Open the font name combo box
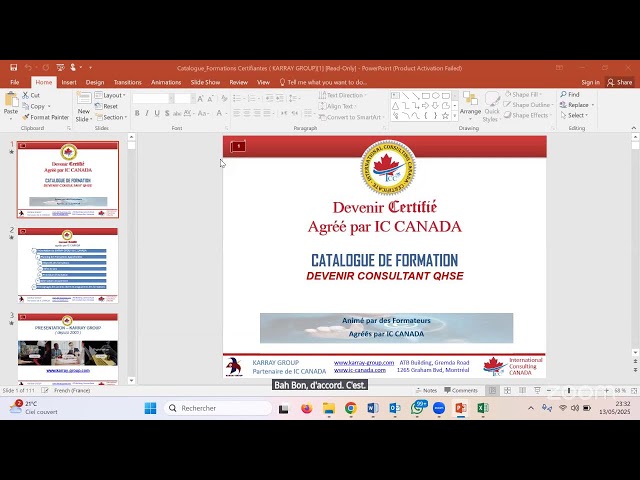 [153, 99]
